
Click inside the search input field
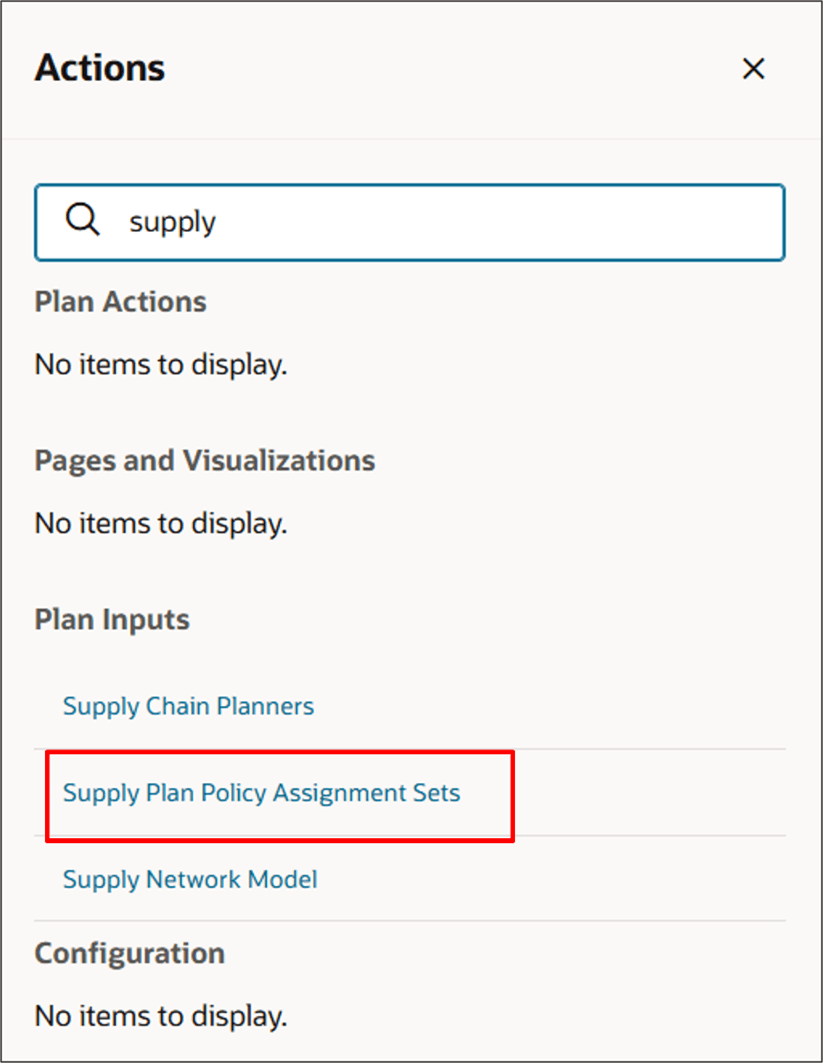(400, 222)
